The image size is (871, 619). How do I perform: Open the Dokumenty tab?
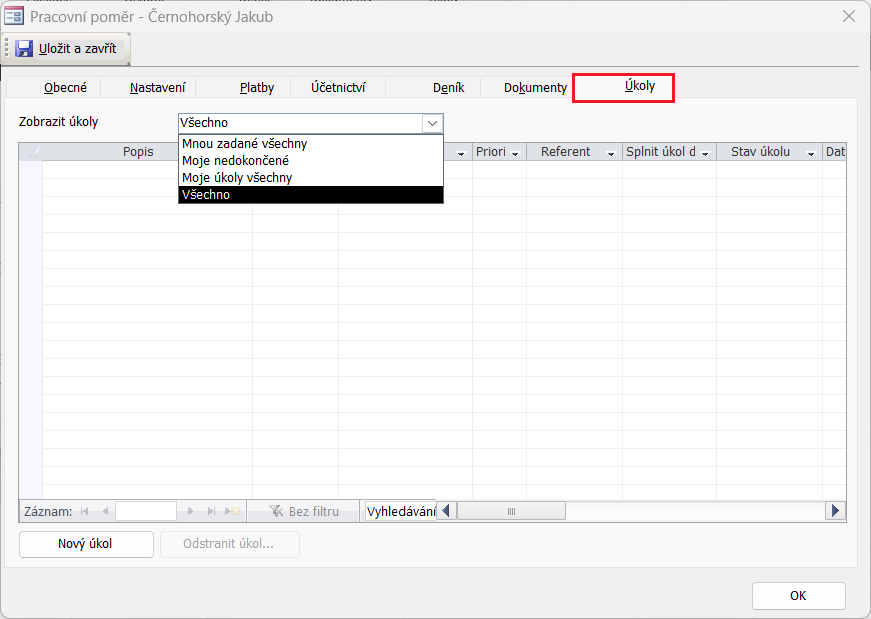point(535,87)
